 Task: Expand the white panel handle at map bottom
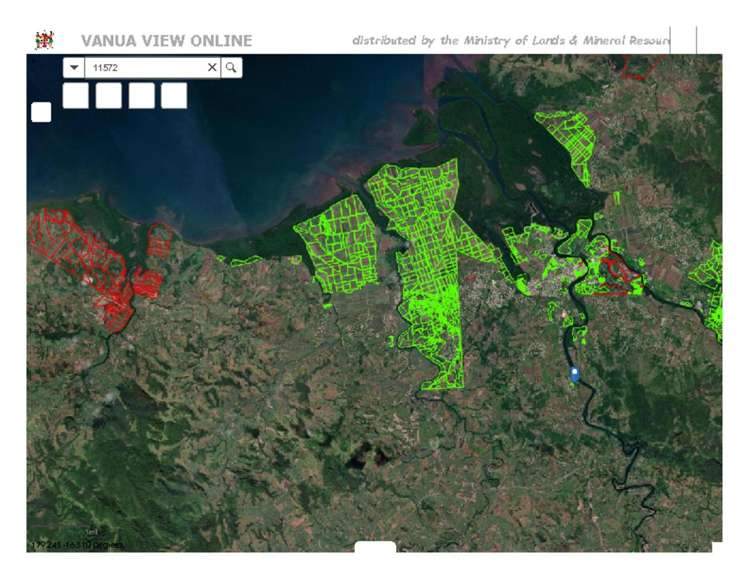click(x=375, y=547)
